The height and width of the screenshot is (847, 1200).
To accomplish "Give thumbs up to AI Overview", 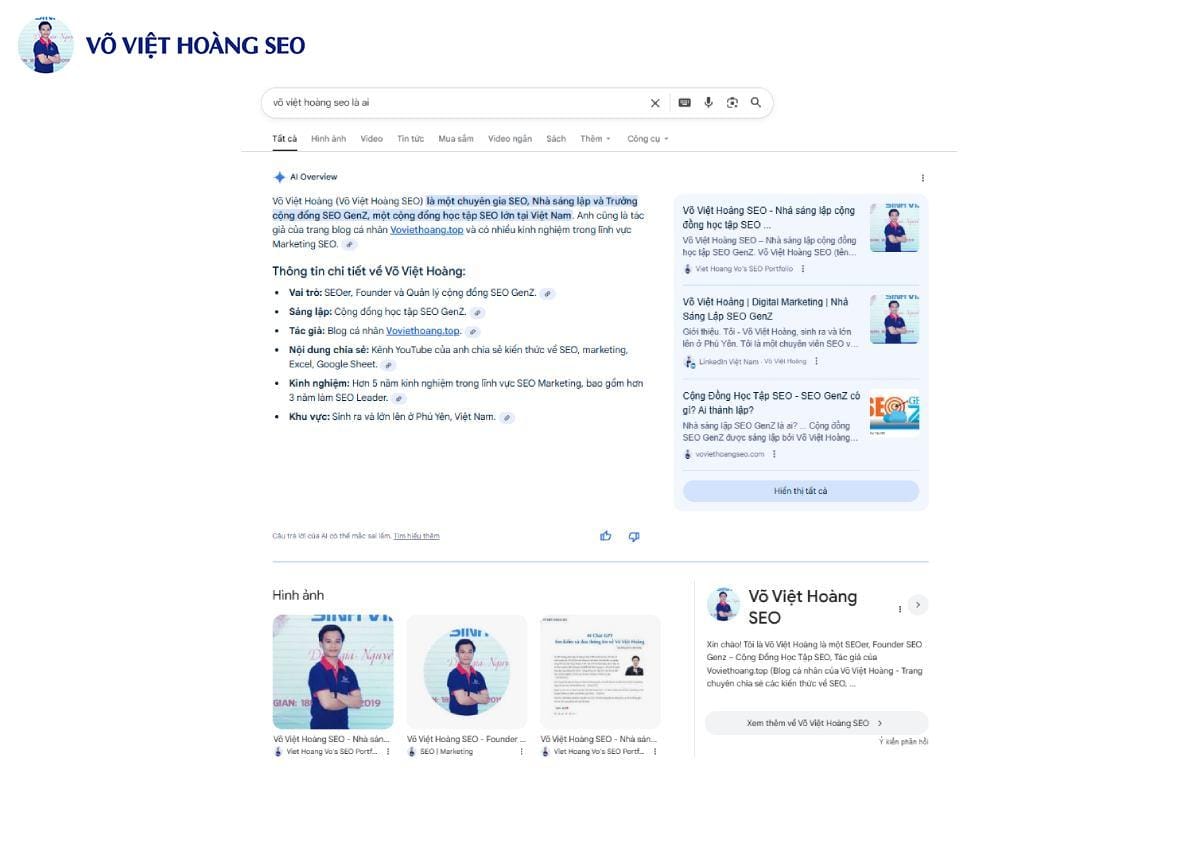I will point(605,536).
